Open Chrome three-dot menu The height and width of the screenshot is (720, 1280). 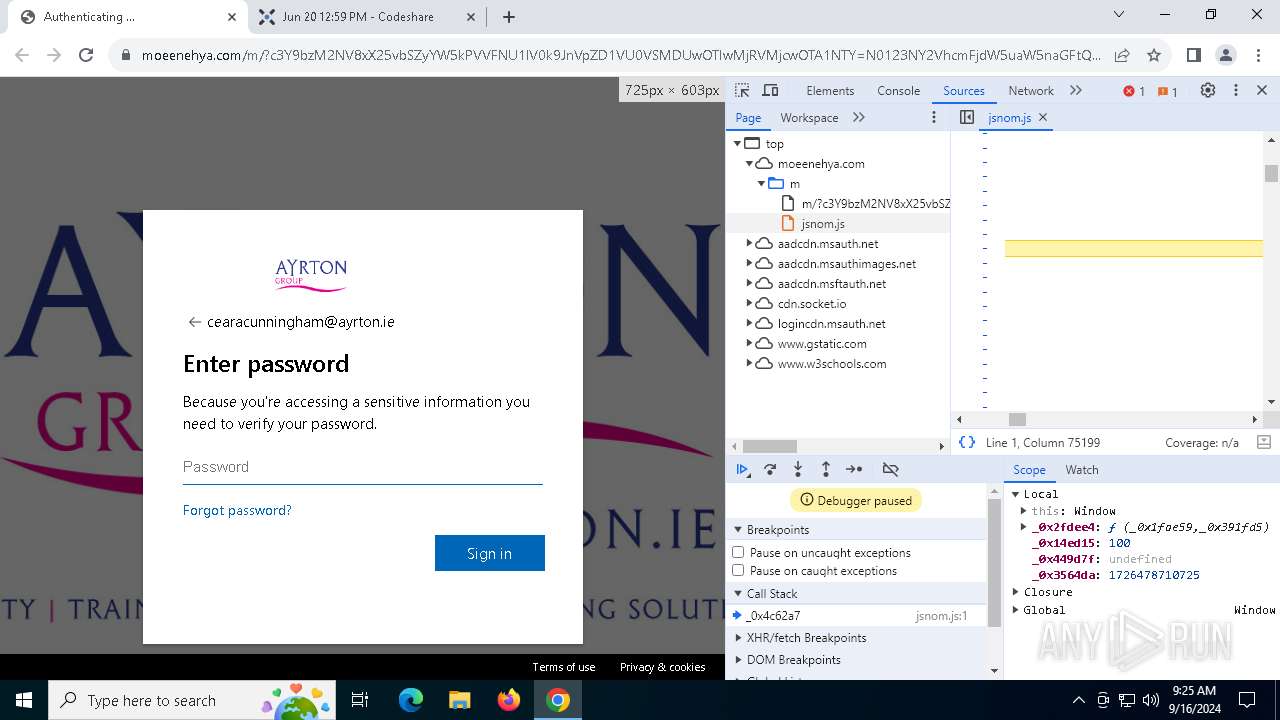pos(1257,55)
